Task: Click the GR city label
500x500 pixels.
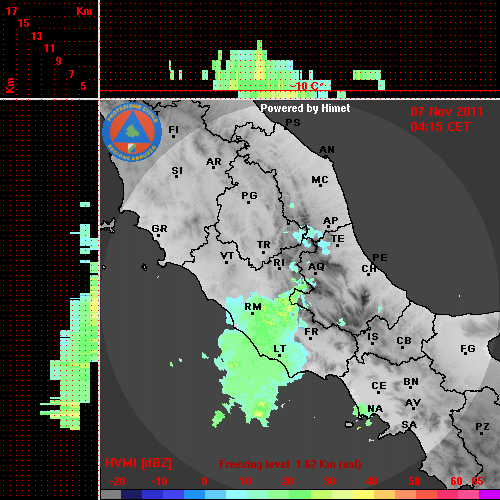Action: (x=159, y=229)
